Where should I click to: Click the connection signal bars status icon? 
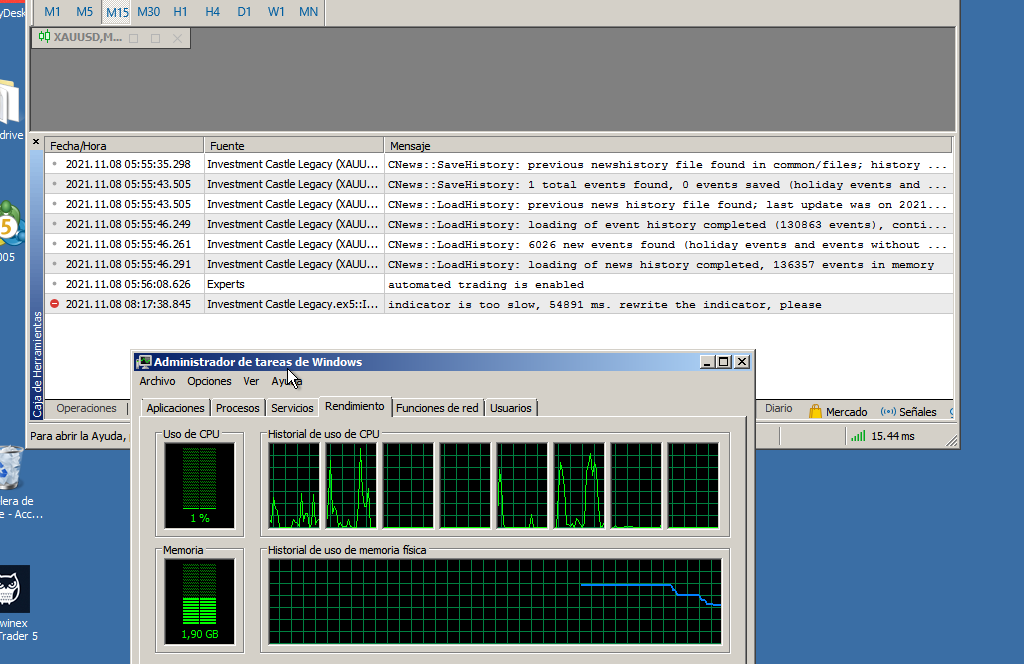(x=857, y=436)
